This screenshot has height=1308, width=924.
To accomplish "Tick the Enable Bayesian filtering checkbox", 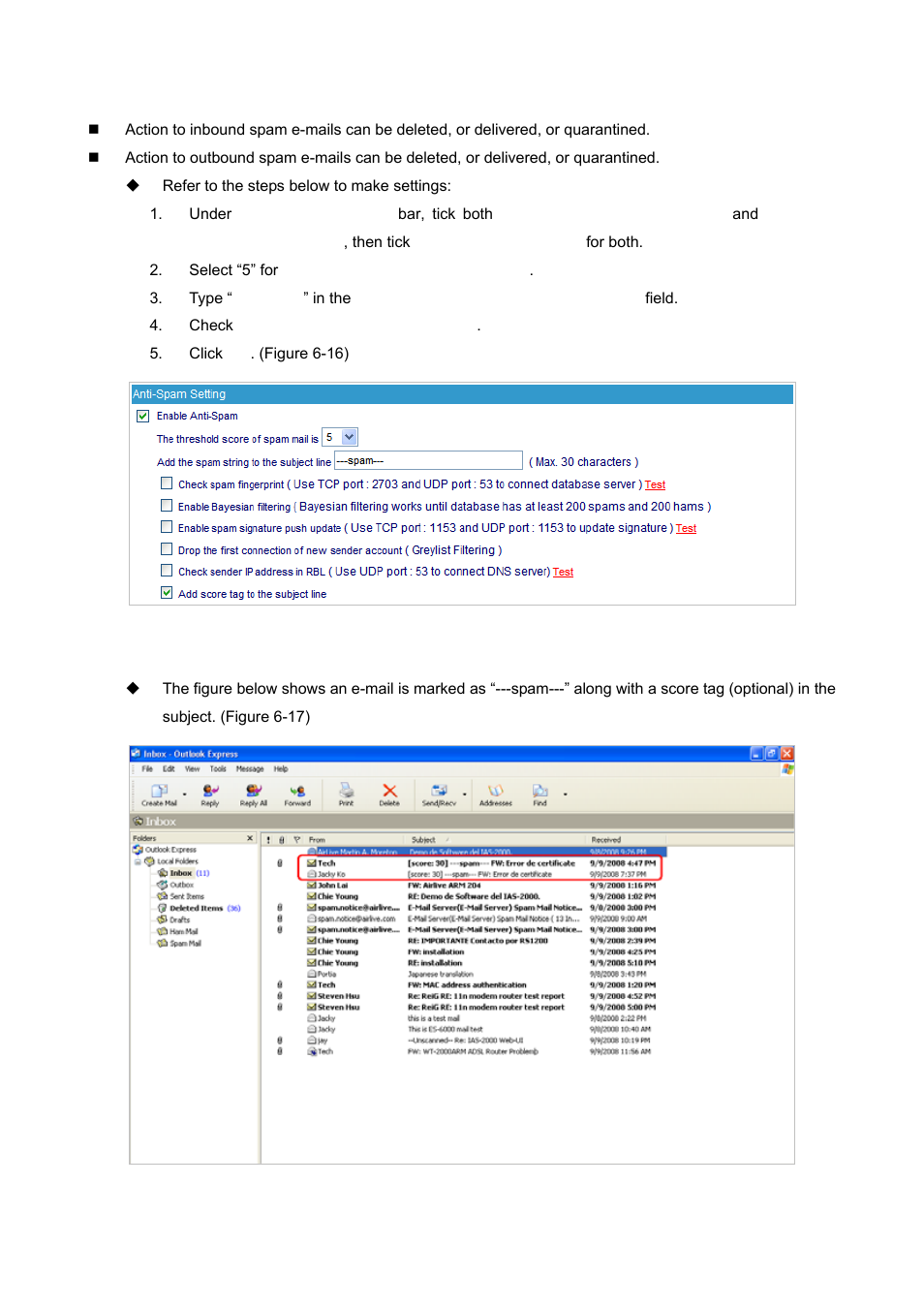I will click(167, 505).
